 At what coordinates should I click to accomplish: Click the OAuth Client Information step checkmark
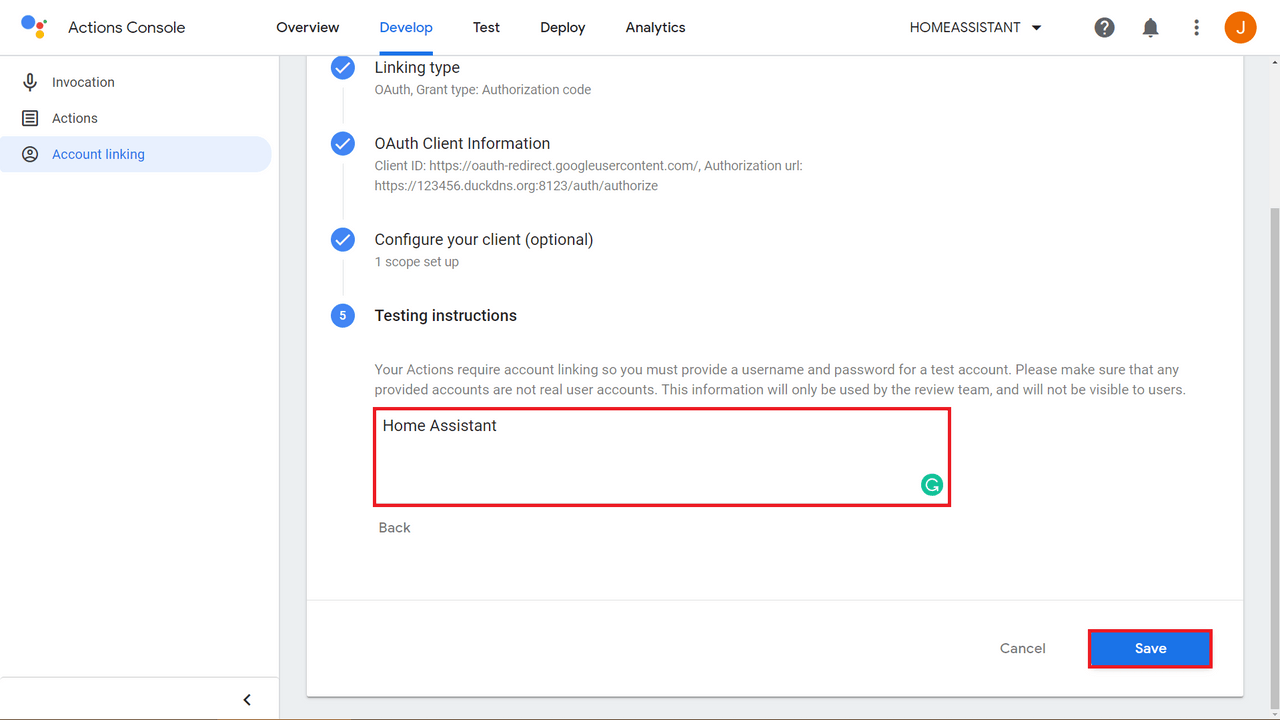343,144
